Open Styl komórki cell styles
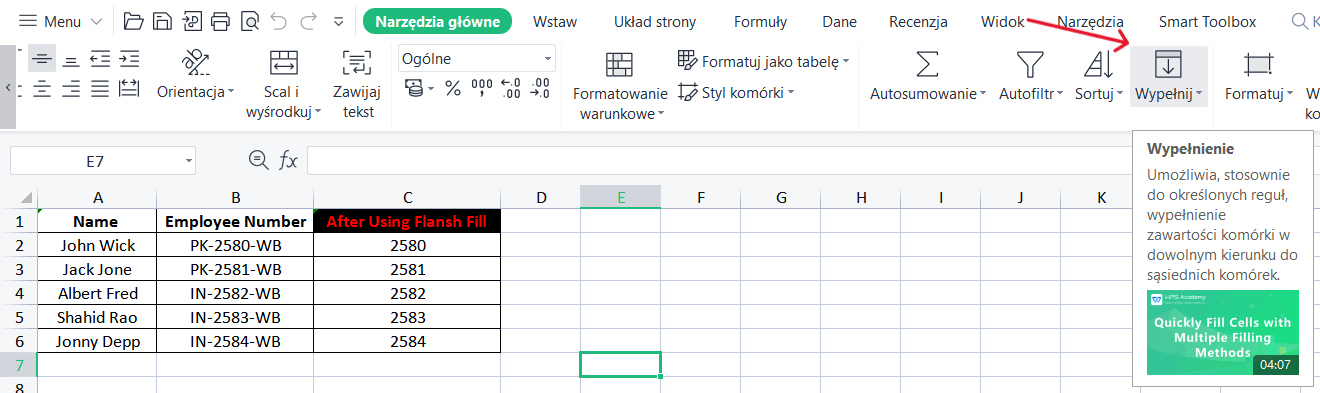This screenshot has width=1320, height=393. (735, 92)
